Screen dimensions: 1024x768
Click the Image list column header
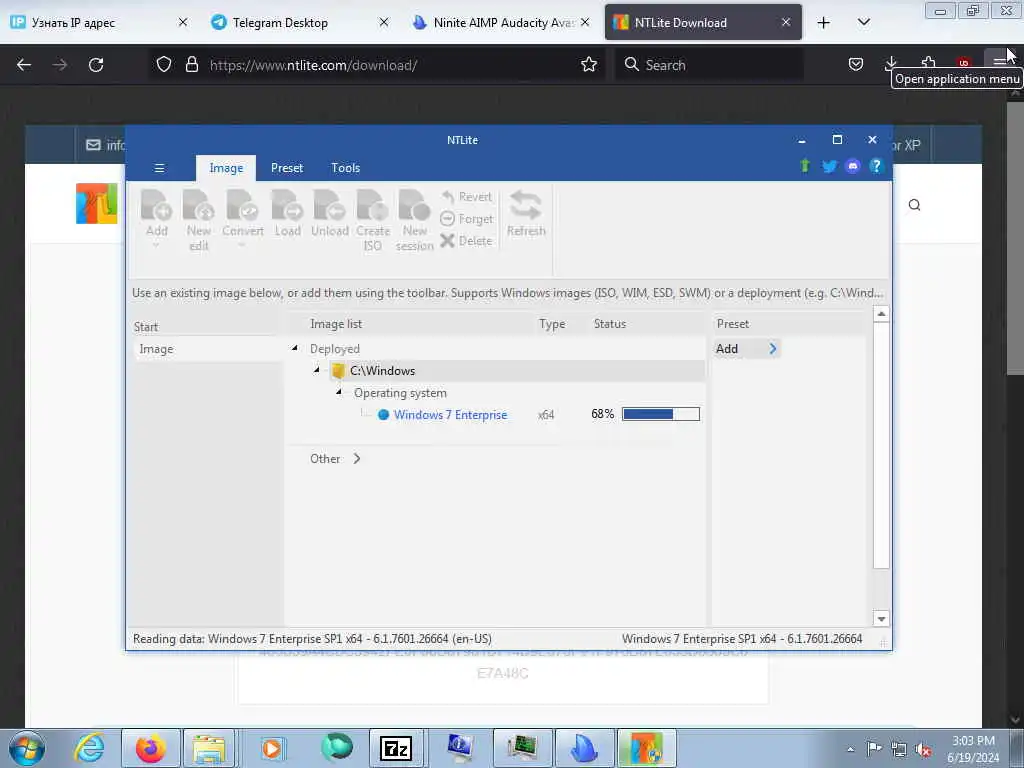pos(336,324)
